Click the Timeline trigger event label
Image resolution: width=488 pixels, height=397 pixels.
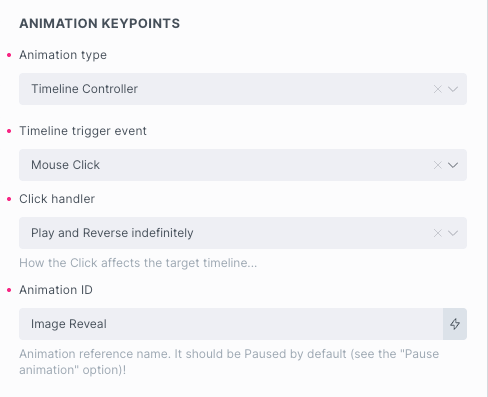[x=83, y=131]
